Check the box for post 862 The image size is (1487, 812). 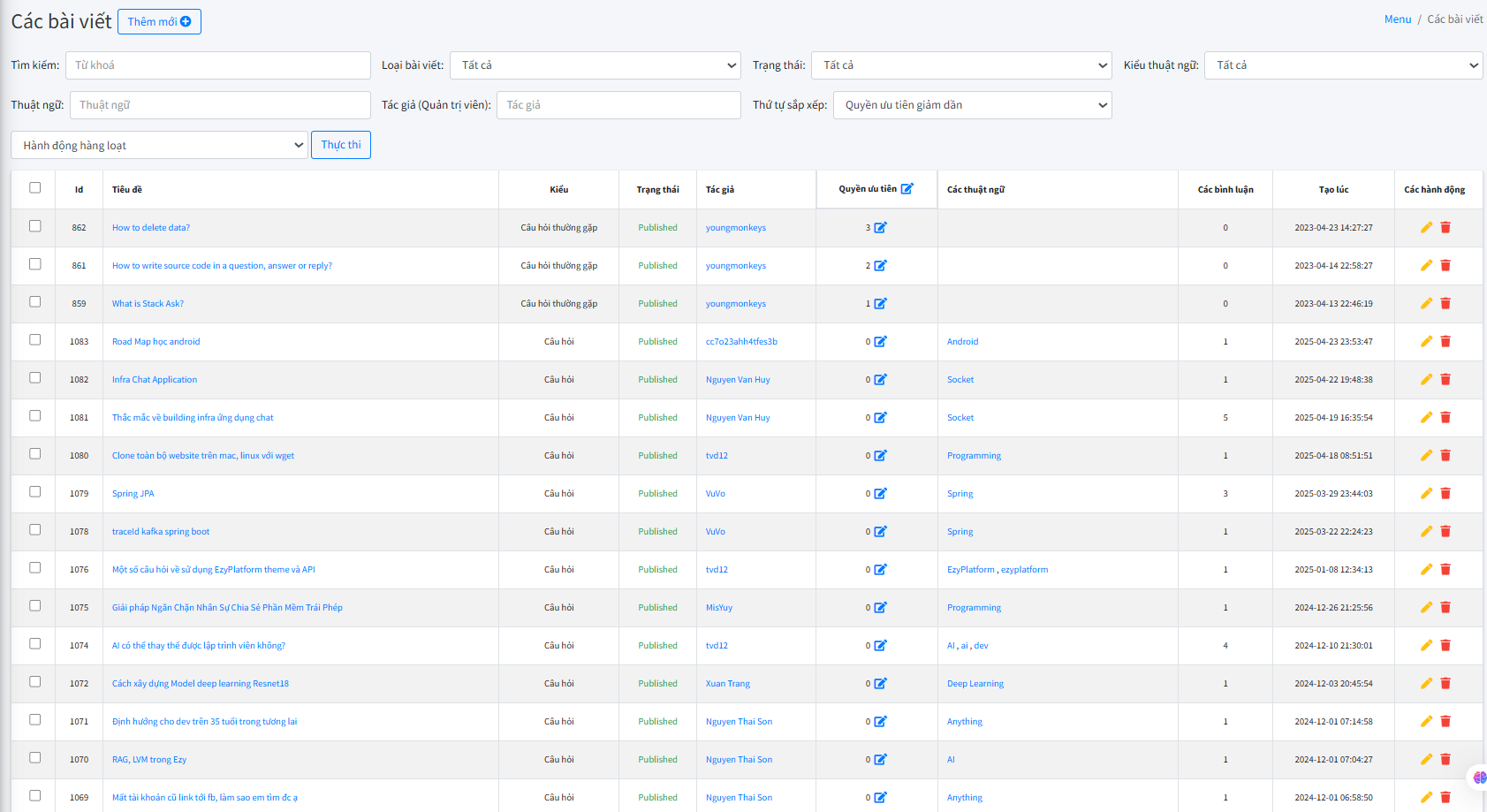pyautogui.click(x=35, y=225)
